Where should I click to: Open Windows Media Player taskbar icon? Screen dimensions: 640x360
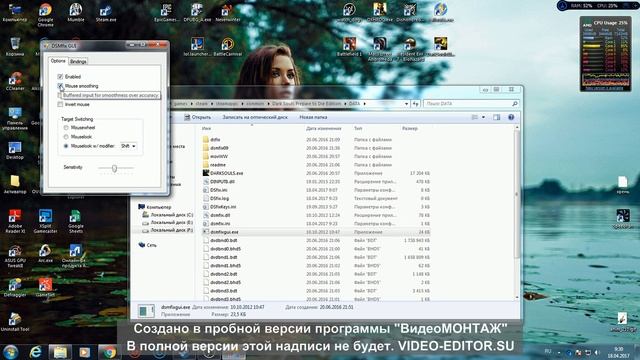[x=84, y=352]
